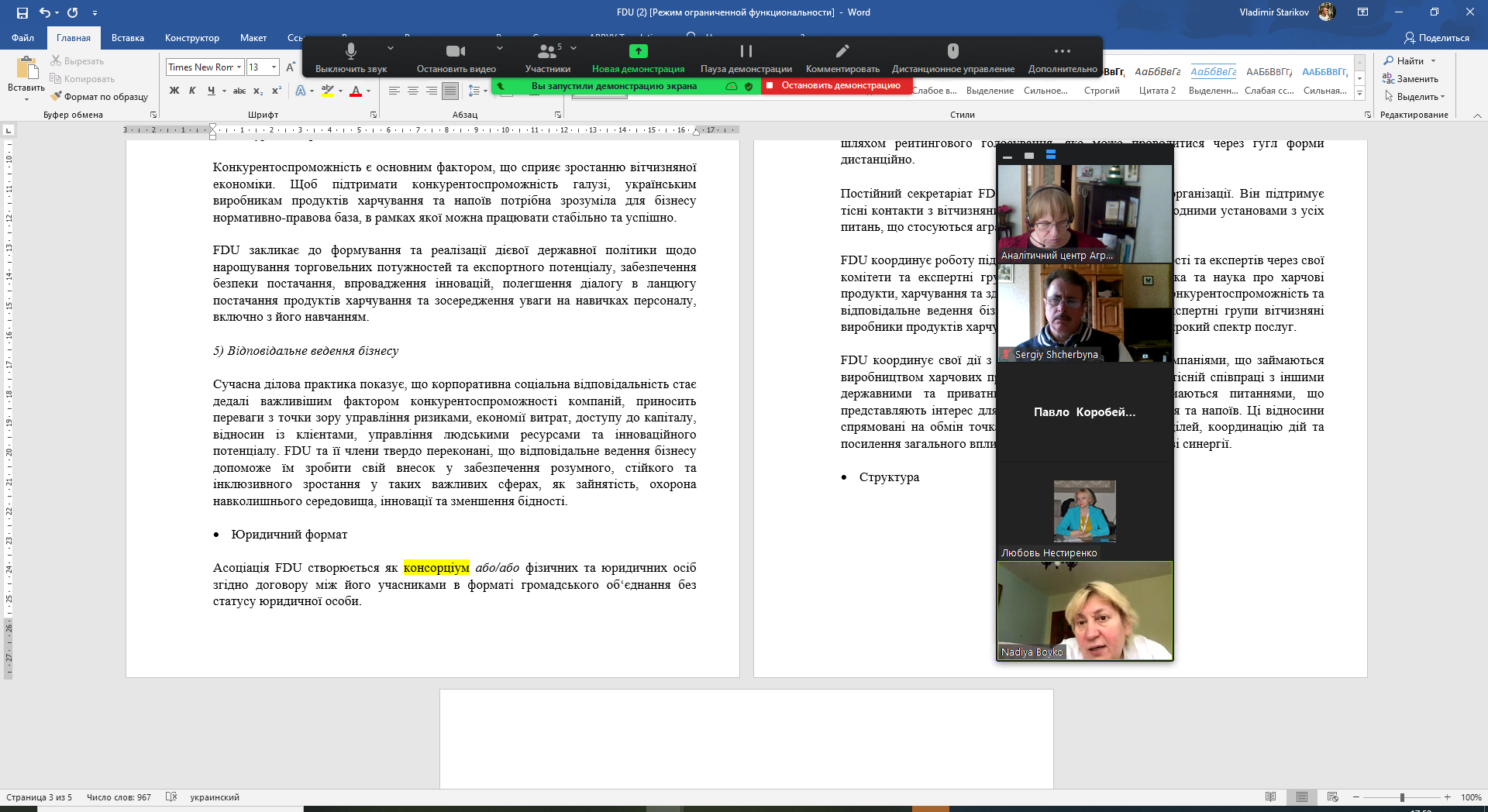Align text left

[x=394, y=91]
